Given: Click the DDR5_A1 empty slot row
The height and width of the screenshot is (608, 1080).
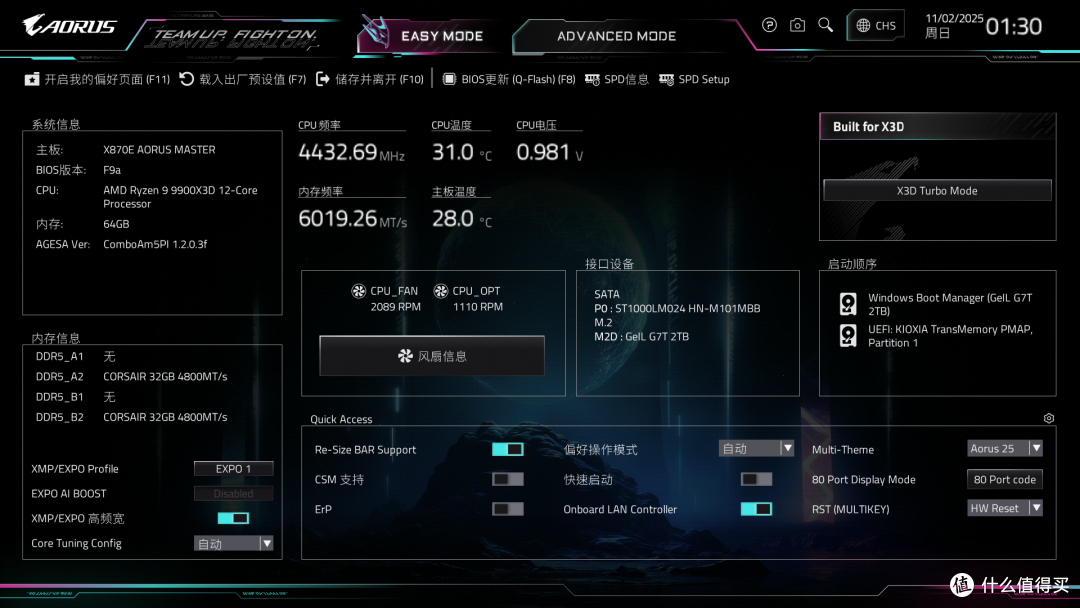Looking at the screenshot, I should (76, 357).
